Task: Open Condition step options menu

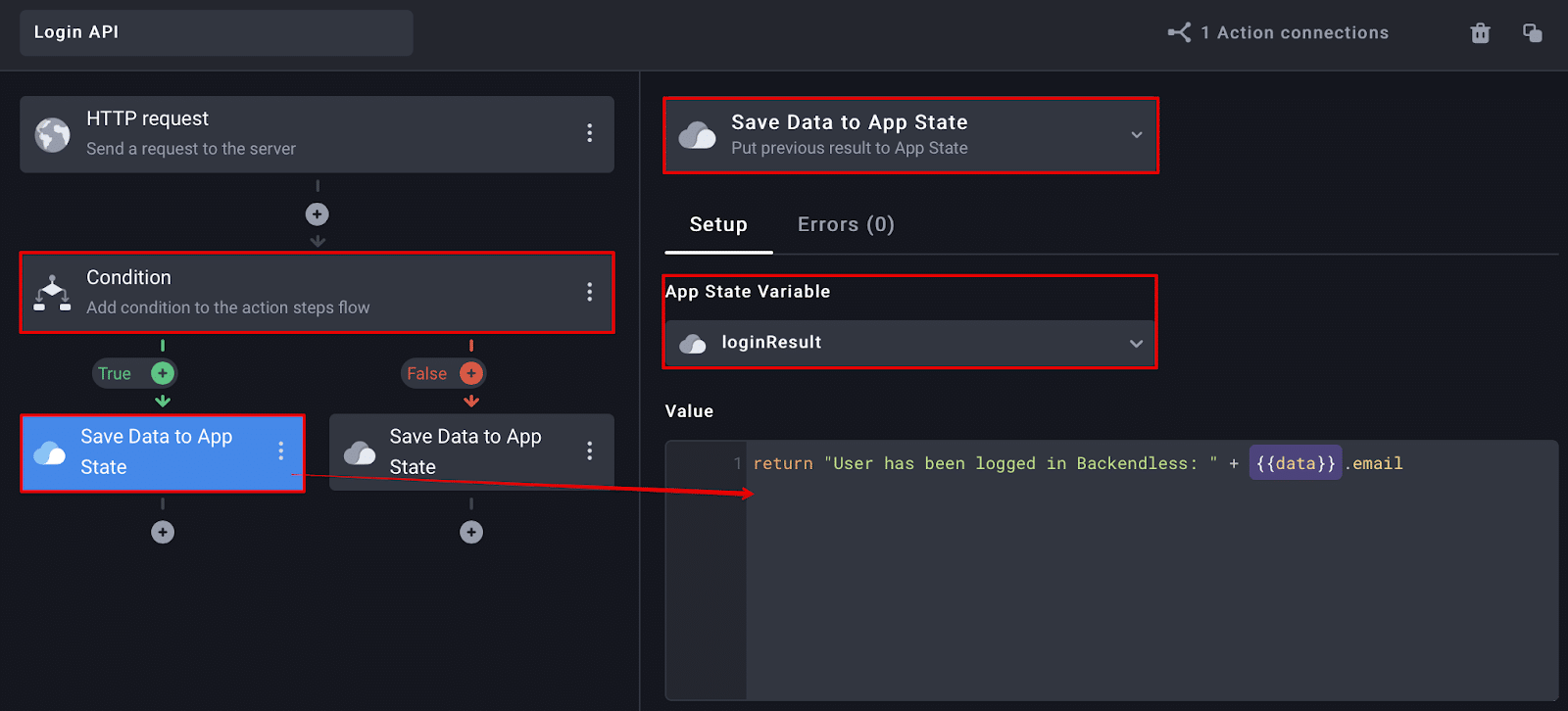Action: click(589, 292)
